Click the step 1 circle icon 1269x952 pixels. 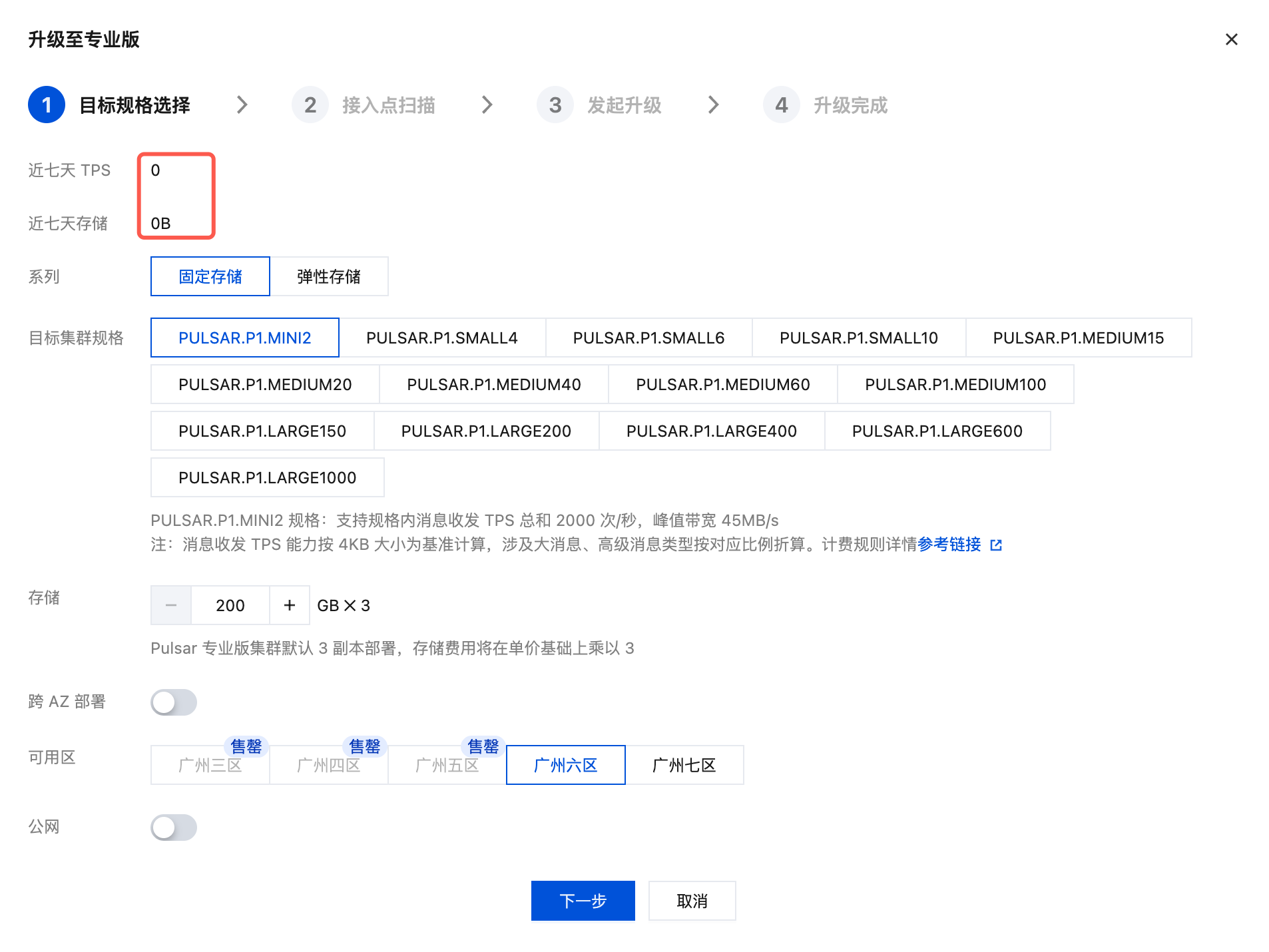point(47,105)
